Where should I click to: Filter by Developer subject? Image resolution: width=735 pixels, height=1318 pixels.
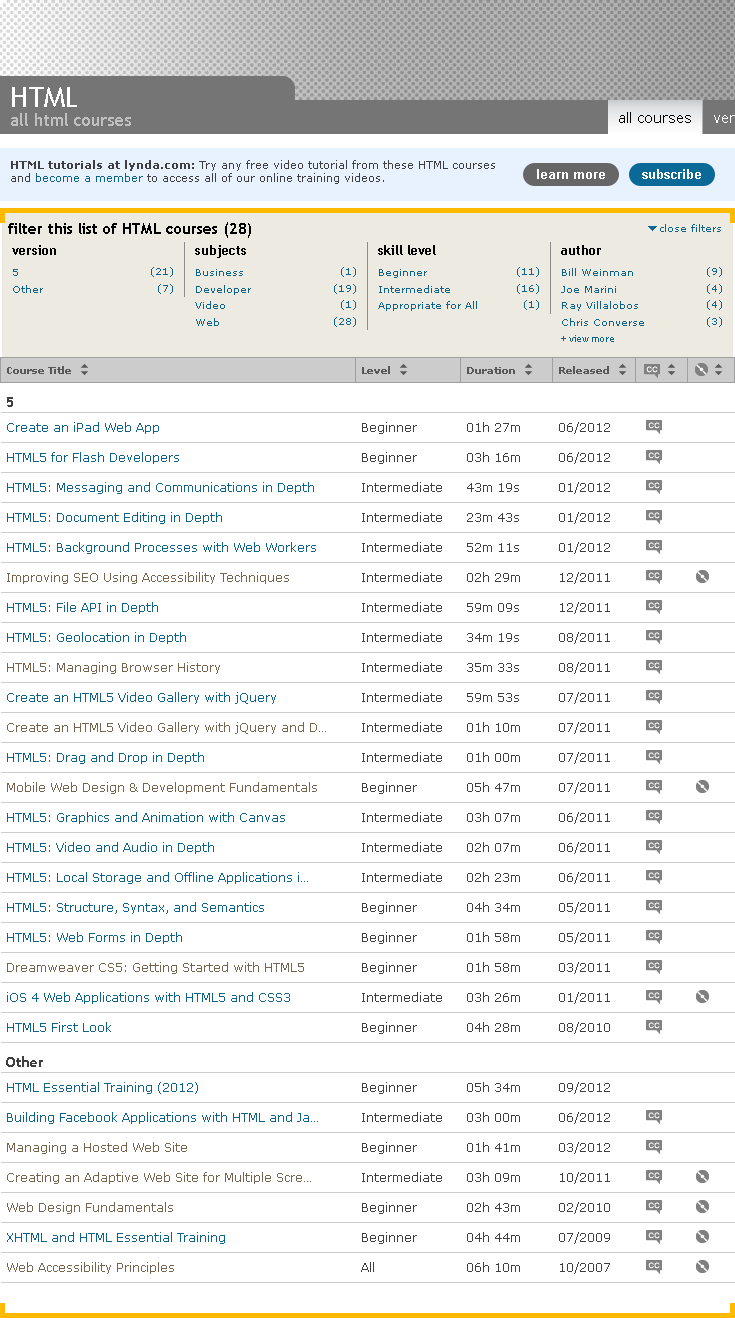[223, 289]
